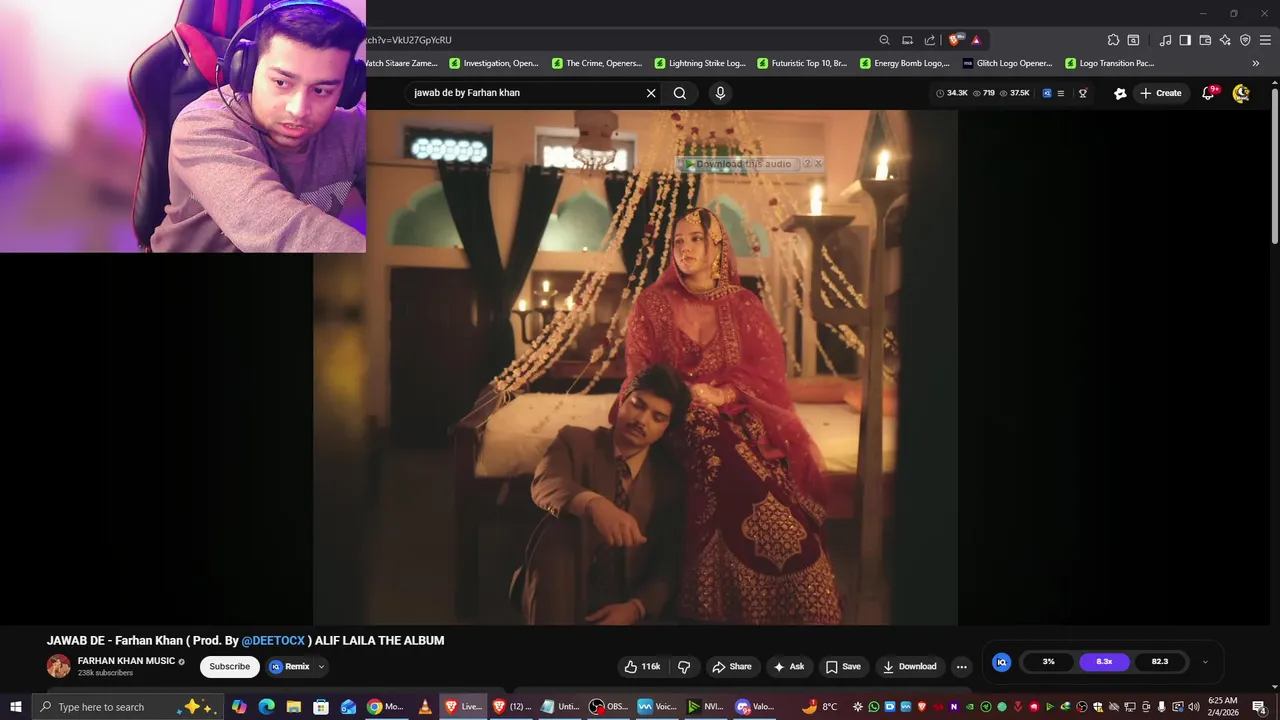Show hidden bookmarks with double chevron

pyautogui.click(x=1256, y=63)
